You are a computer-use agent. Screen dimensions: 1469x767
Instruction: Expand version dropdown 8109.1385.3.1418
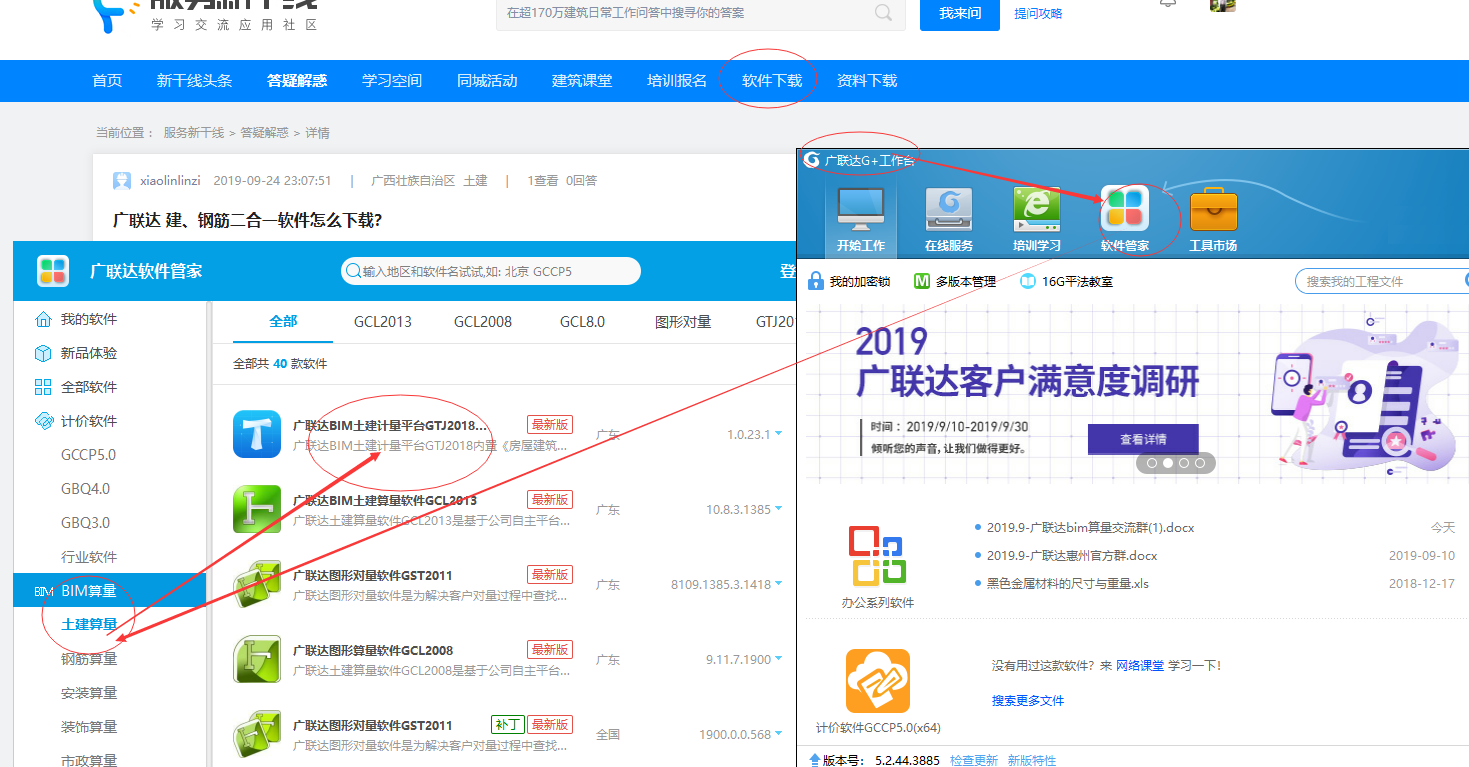click(778, 583)
